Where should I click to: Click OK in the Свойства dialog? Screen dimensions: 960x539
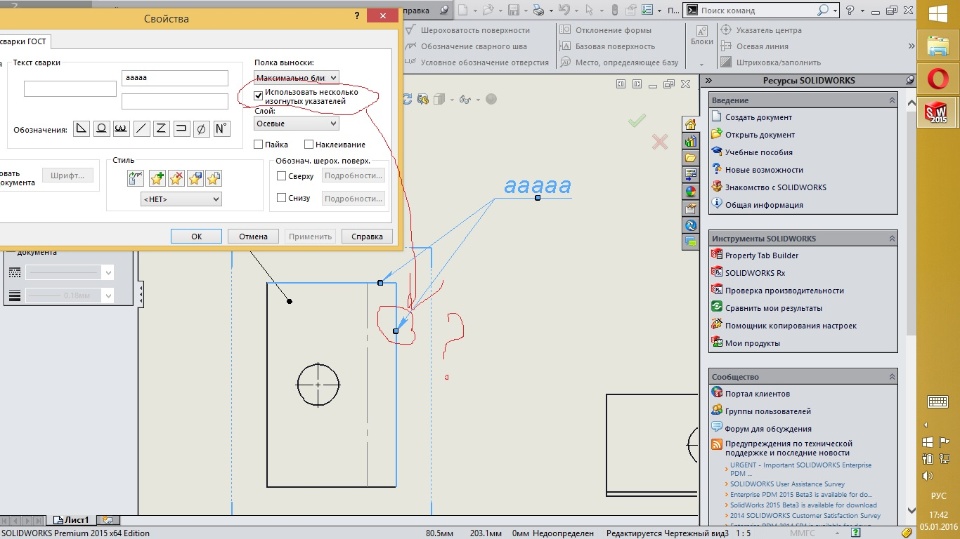[x=196, y=236]
